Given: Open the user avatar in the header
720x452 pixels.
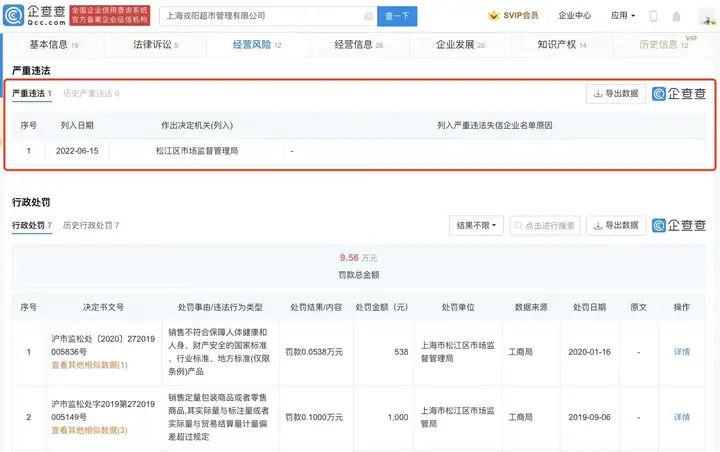Looking at the screenshot, I should tap(708, 17).
